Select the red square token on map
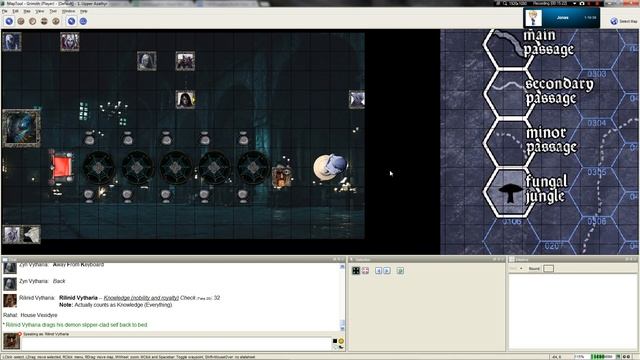640x360 pixels. coord(62,166)
